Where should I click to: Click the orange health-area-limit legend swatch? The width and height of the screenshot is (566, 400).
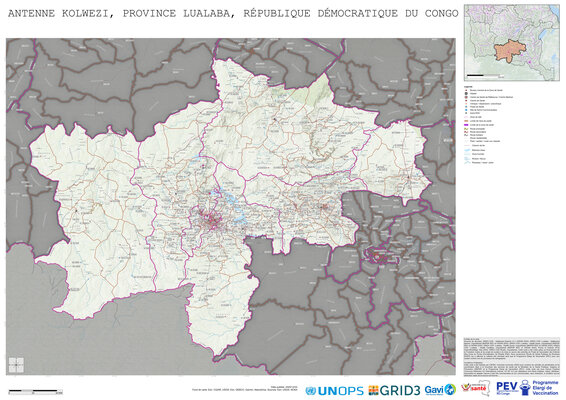click(x=466, y=121)
